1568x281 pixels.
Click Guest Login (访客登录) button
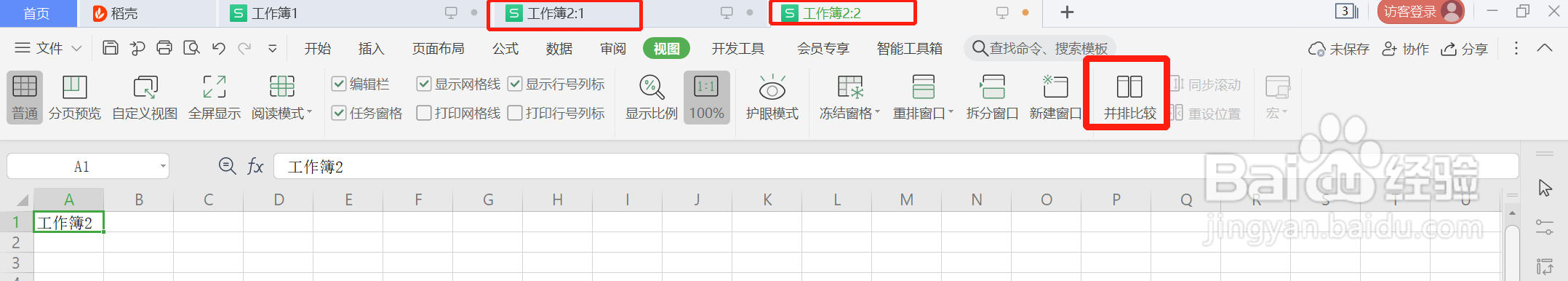1420,12
